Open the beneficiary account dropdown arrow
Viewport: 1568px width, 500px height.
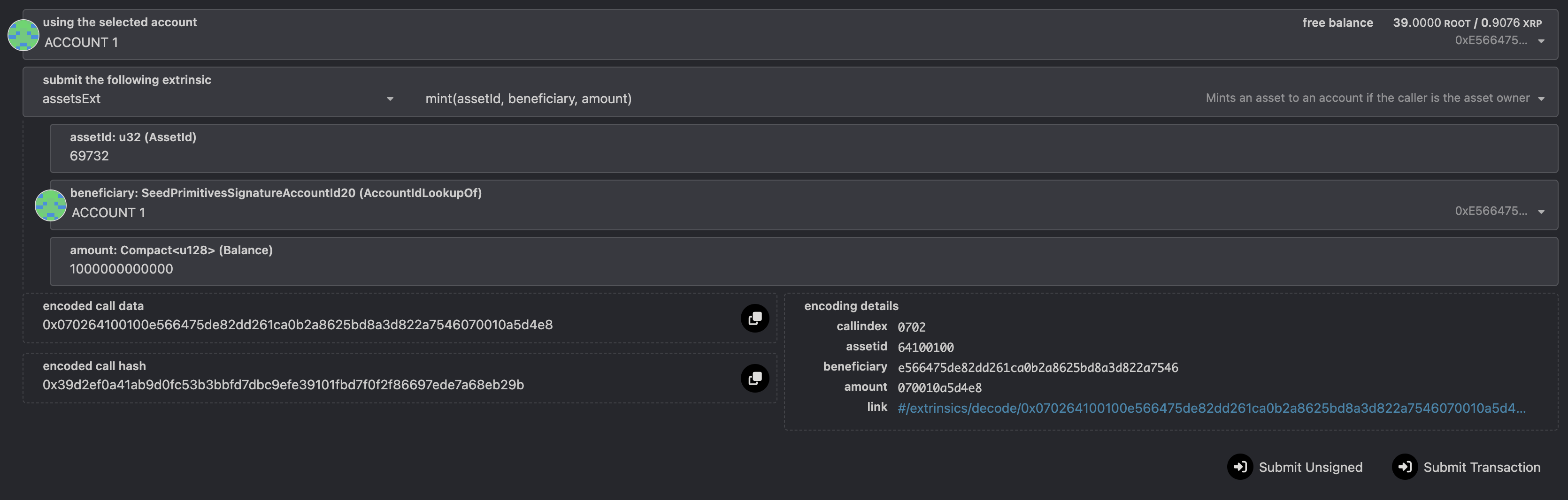tap(1541, 212)
